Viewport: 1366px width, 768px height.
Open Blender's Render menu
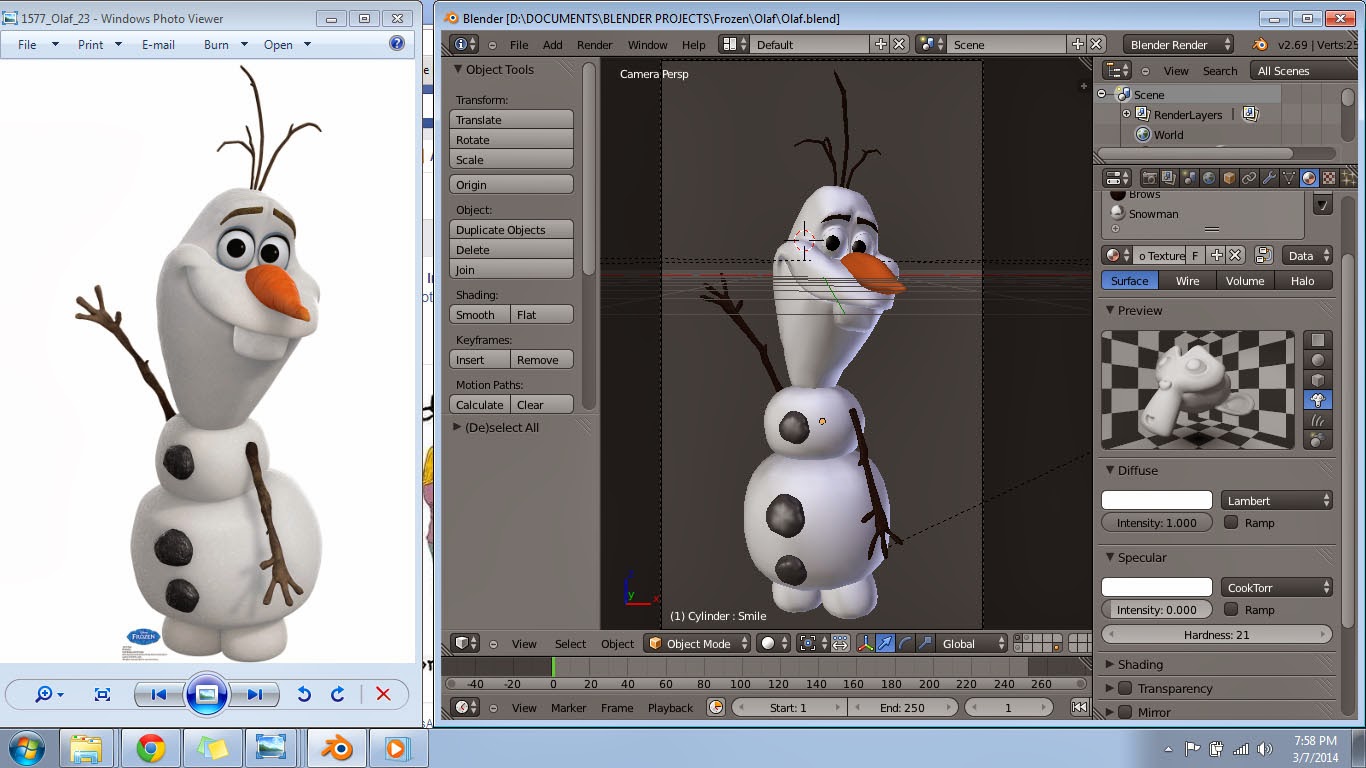click(x=595, y=44)
